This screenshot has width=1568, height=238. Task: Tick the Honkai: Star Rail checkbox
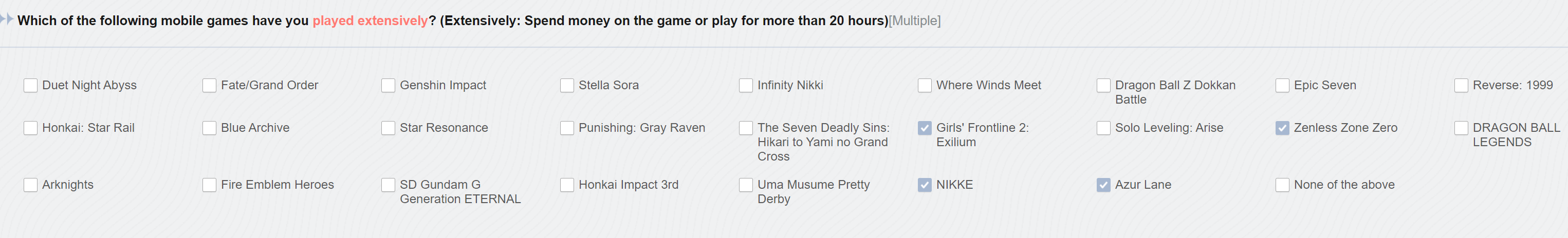click(30, 128)
